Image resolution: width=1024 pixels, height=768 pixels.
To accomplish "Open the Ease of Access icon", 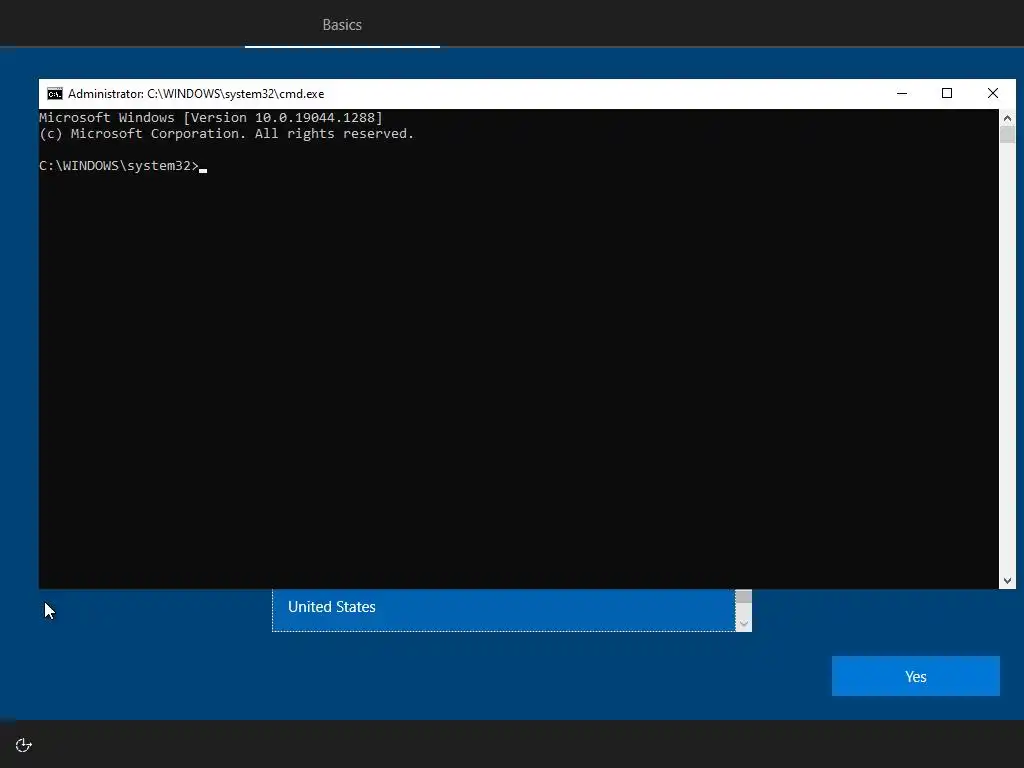I will [x=24, y=745].
